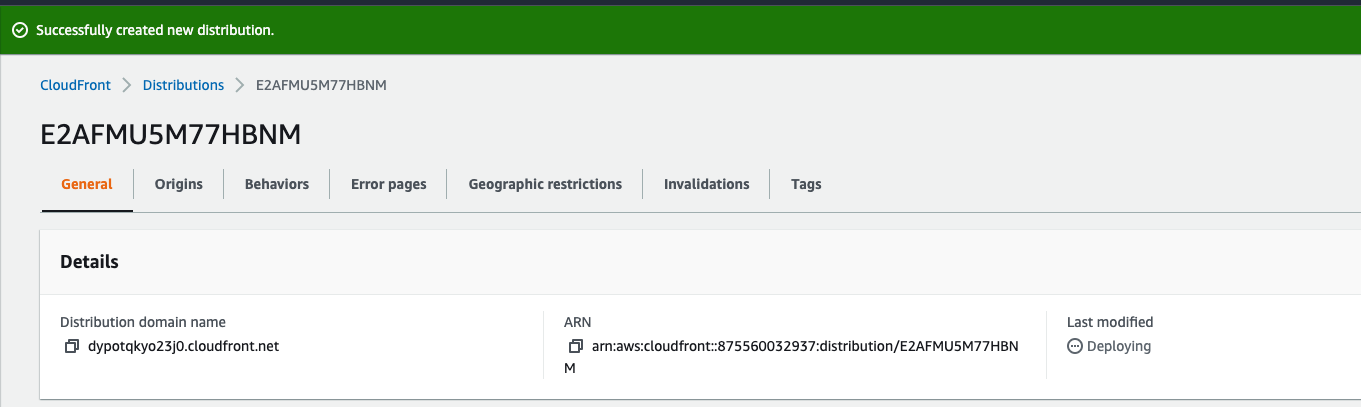Switch to the Tags tab

(x=806, y=184)
